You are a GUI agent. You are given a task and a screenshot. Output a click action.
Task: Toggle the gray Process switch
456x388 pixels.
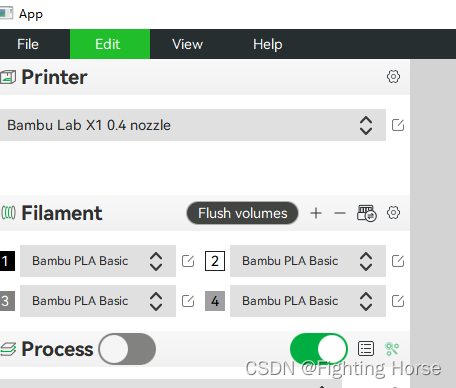(127, 349)
